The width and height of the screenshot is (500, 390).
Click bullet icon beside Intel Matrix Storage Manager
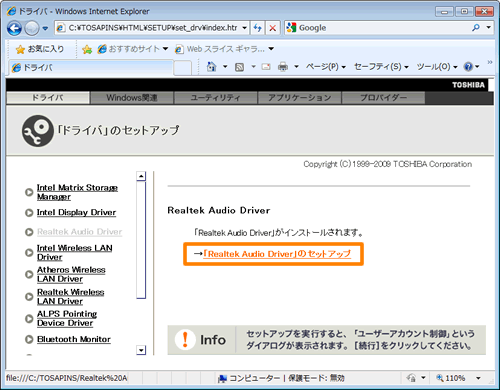29,192
